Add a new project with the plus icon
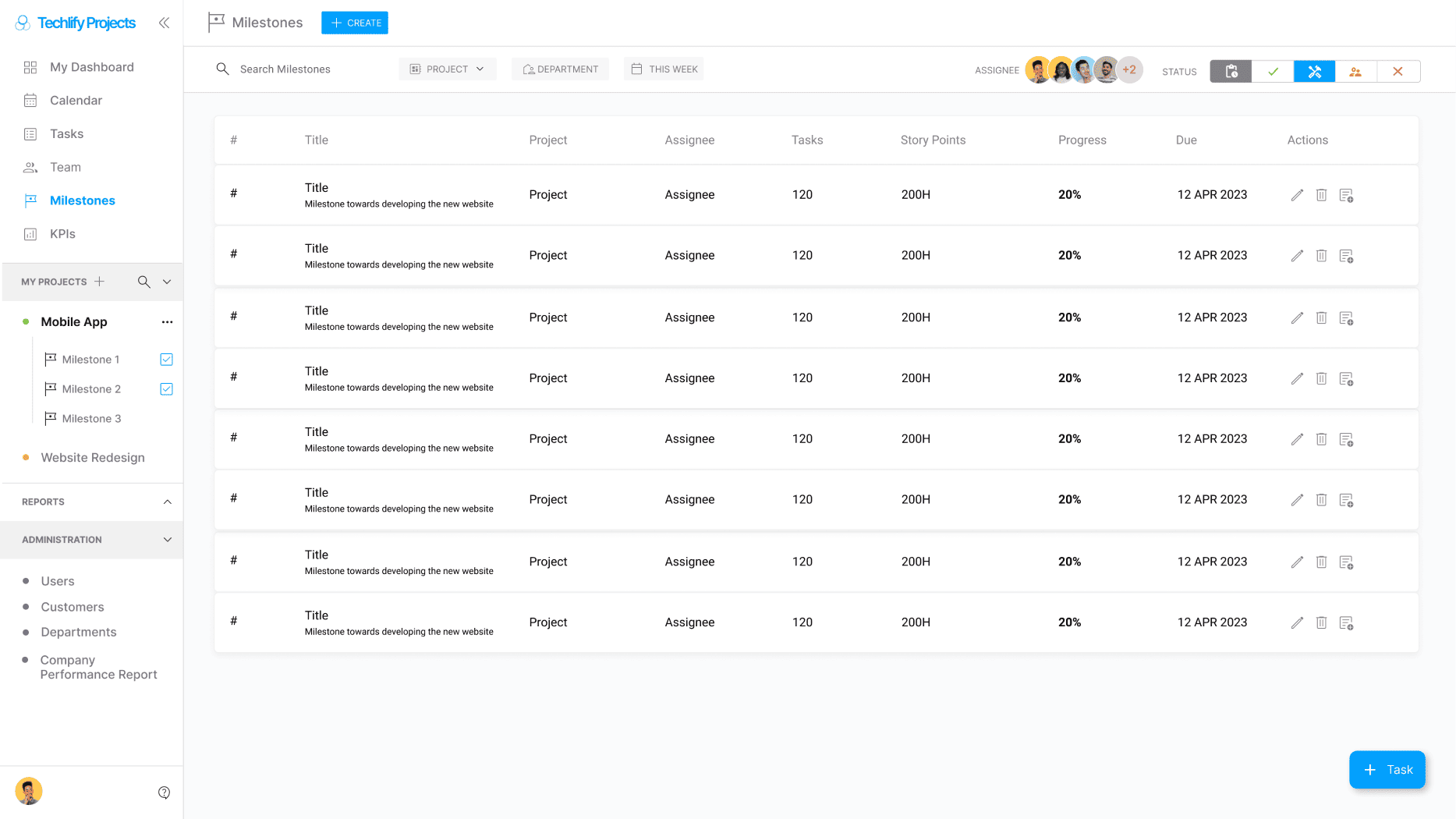The image size is (1456, 819). click(99, 282)
